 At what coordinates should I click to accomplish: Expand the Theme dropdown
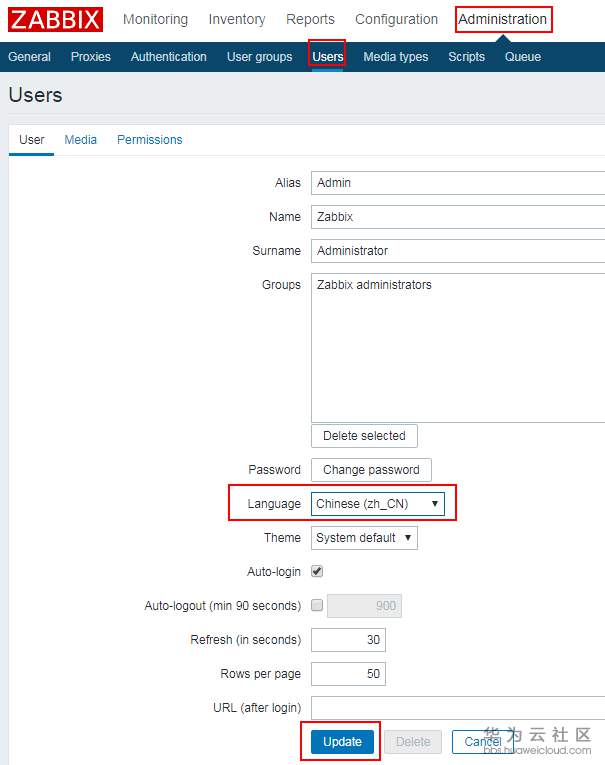click(x=364, y=538)
